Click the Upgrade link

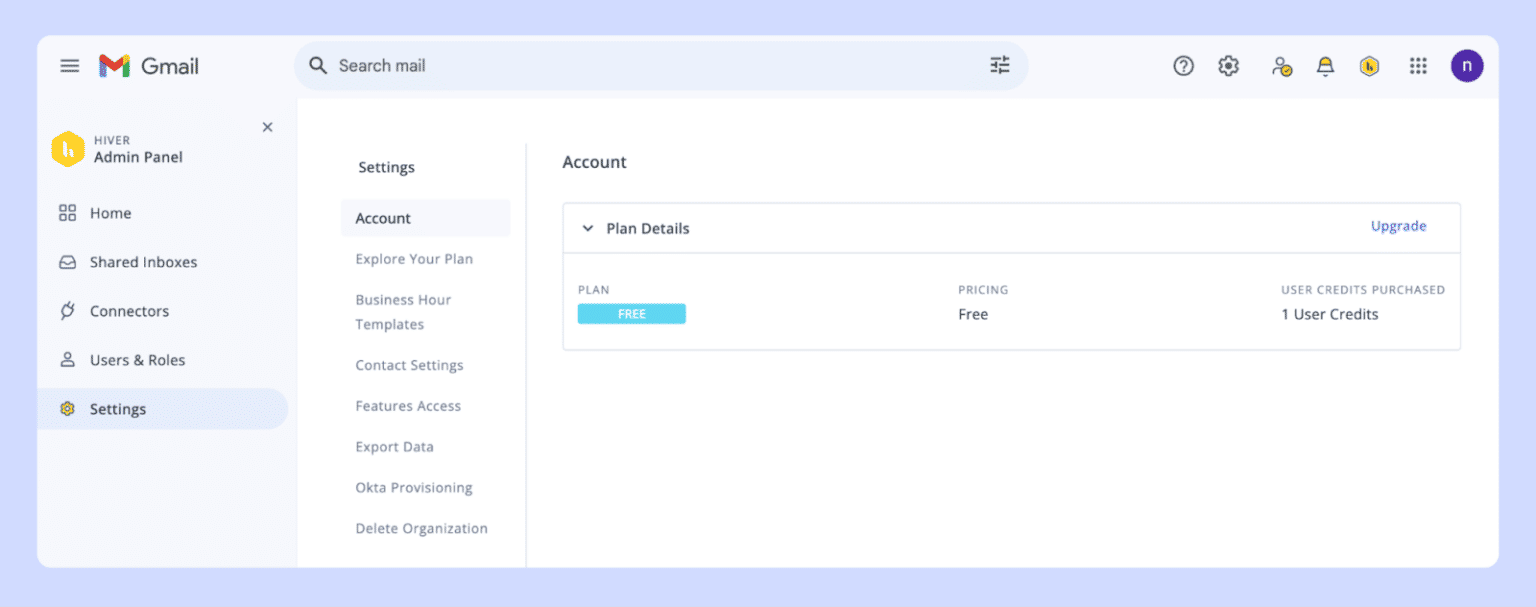pos(1398,226)
